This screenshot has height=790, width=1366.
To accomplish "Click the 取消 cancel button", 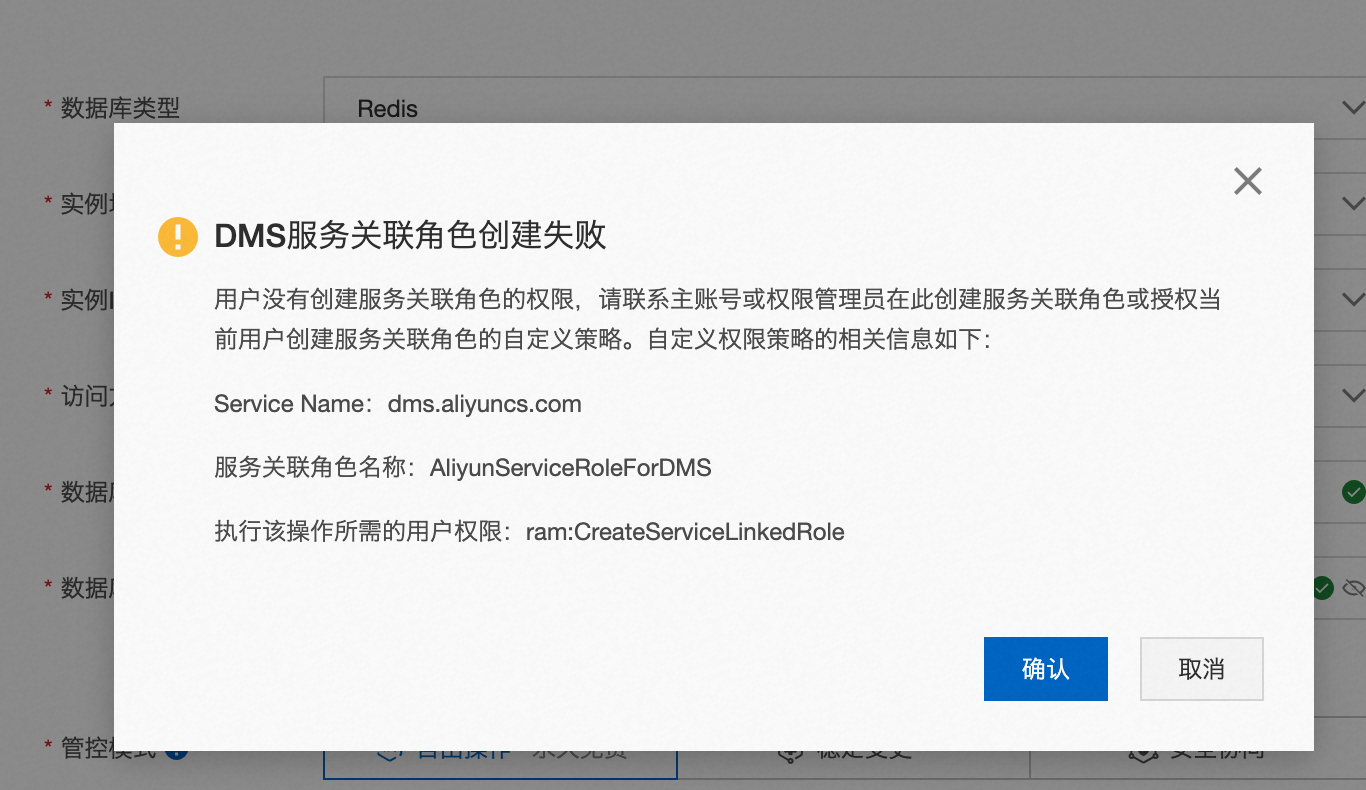I will tap(1202, 669).
